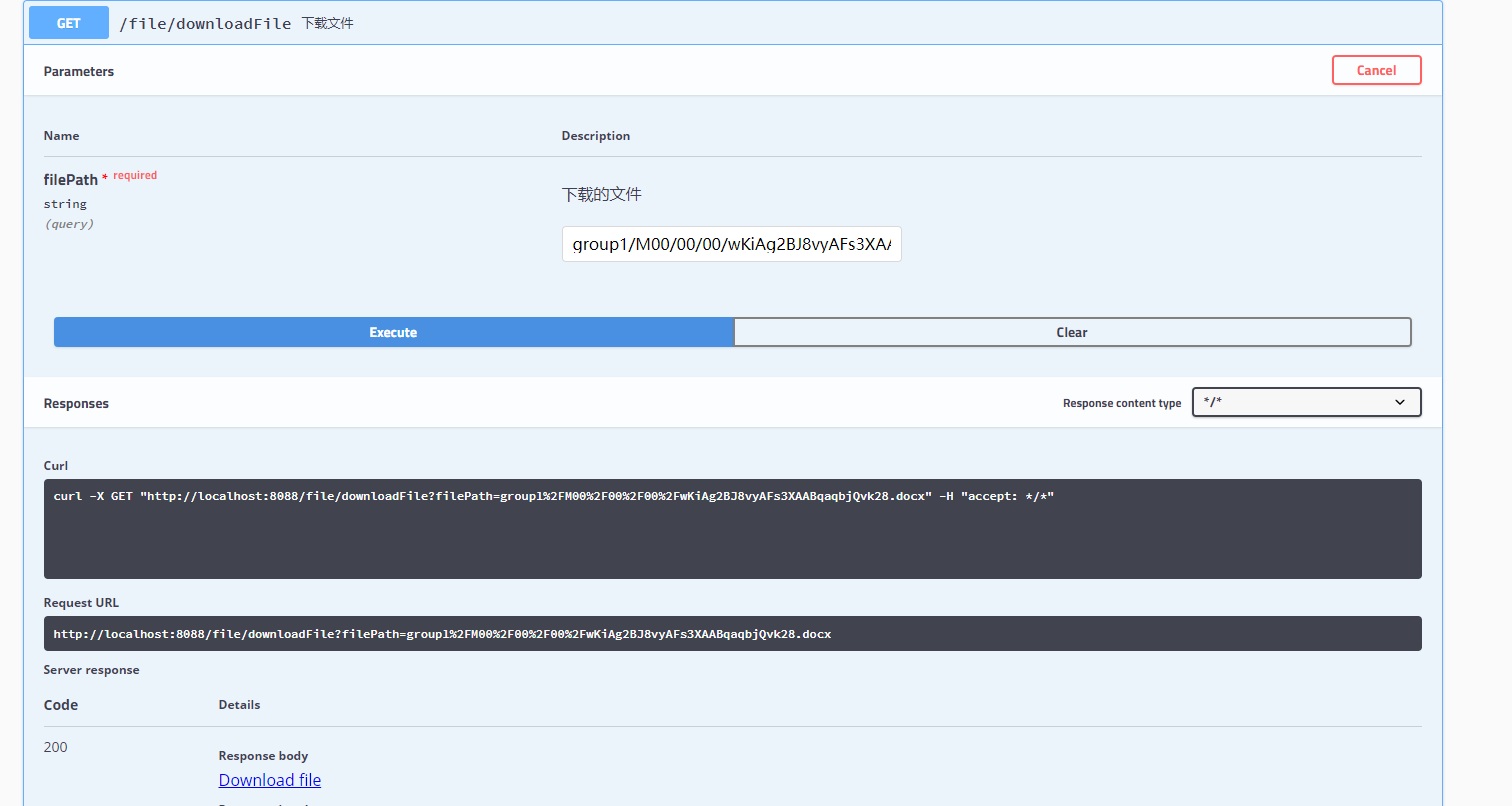
Task: Collapse the /file/downloadFile endpoint path
Action: (205, 23)
